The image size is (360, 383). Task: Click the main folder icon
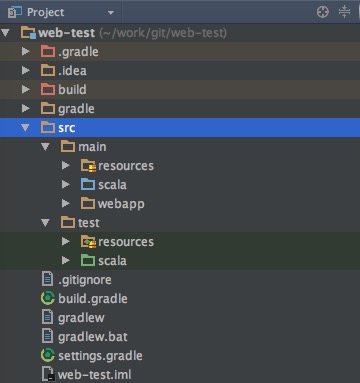(68, 146)
